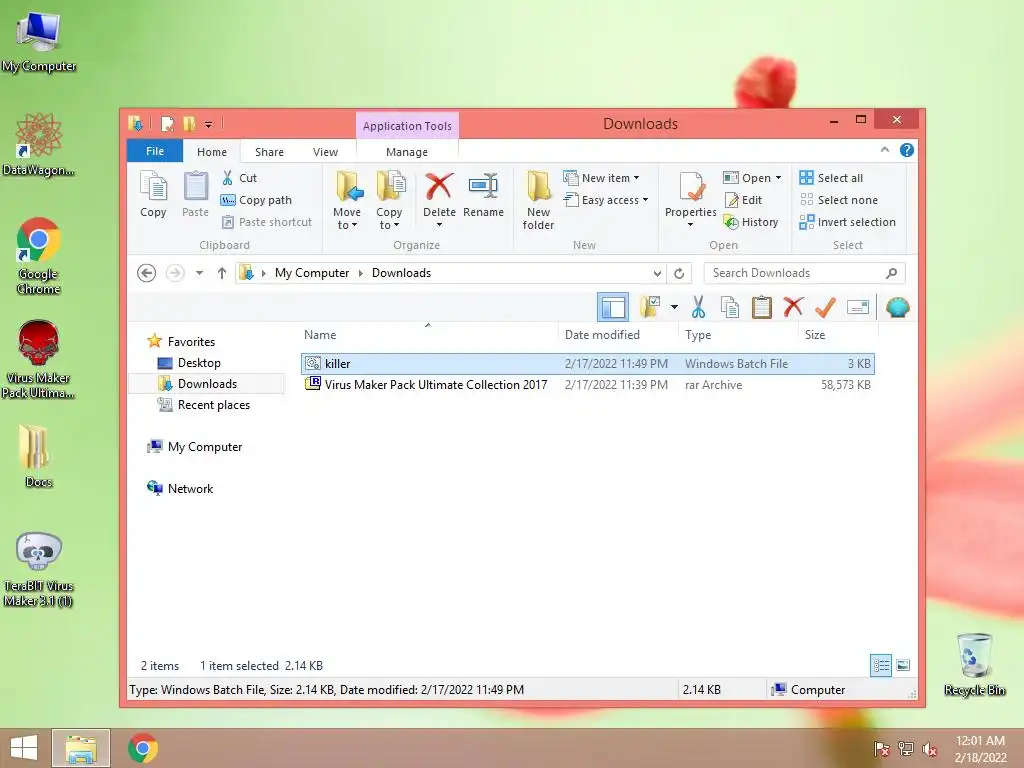Open the recent locations dropdown arrow
Viewport: 1024px width, 768px height.
click(199, 273)
